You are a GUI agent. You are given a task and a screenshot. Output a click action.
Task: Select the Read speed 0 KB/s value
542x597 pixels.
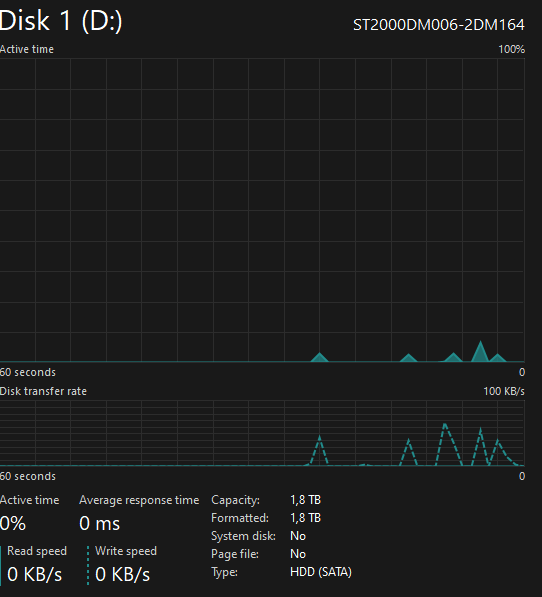coord(35,574)
